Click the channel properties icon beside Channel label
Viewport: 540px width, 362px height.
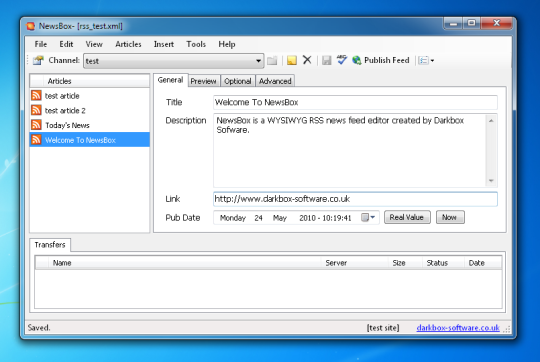pyautogui.click(x=38, y=60)
